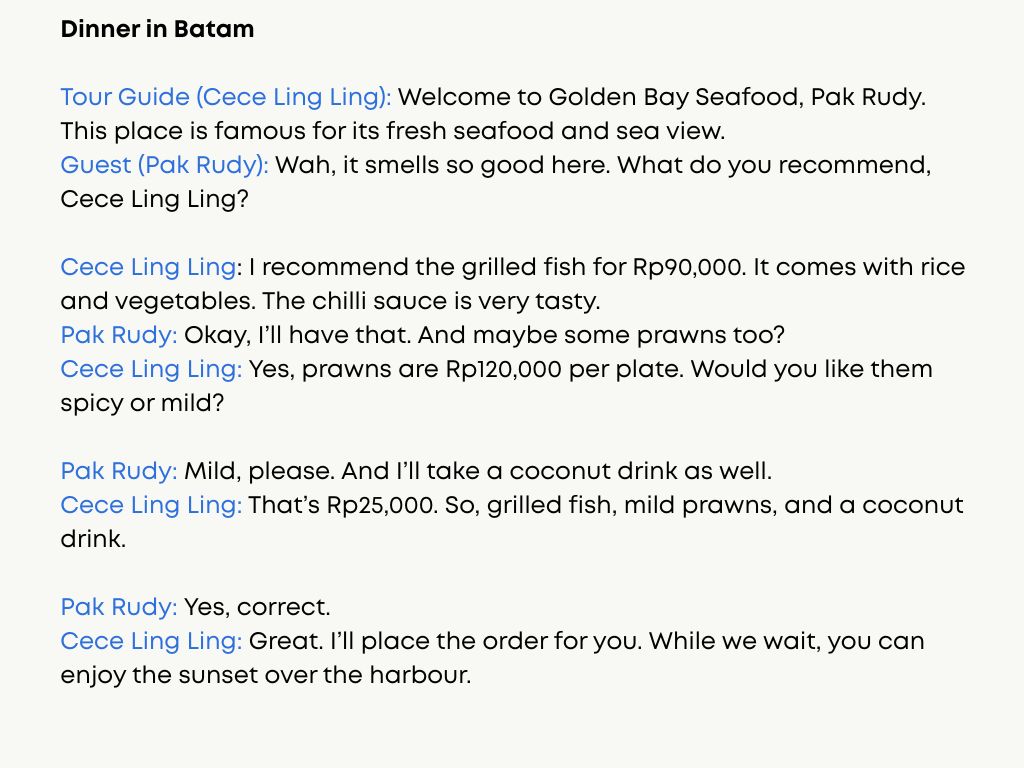
Task: Click the coconut drink price "Rp25,000"
Action: pyautogui.click(x=381, y=505)
